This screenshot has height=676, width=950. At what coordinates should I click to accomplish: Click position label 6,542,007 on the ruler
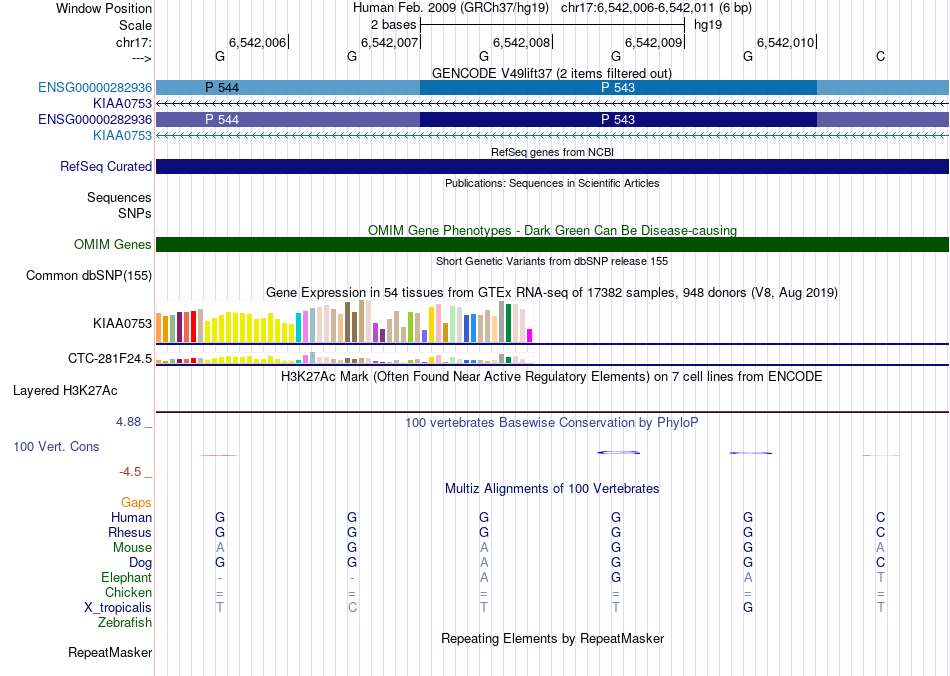pyautogui.click(x=389, y=42)
